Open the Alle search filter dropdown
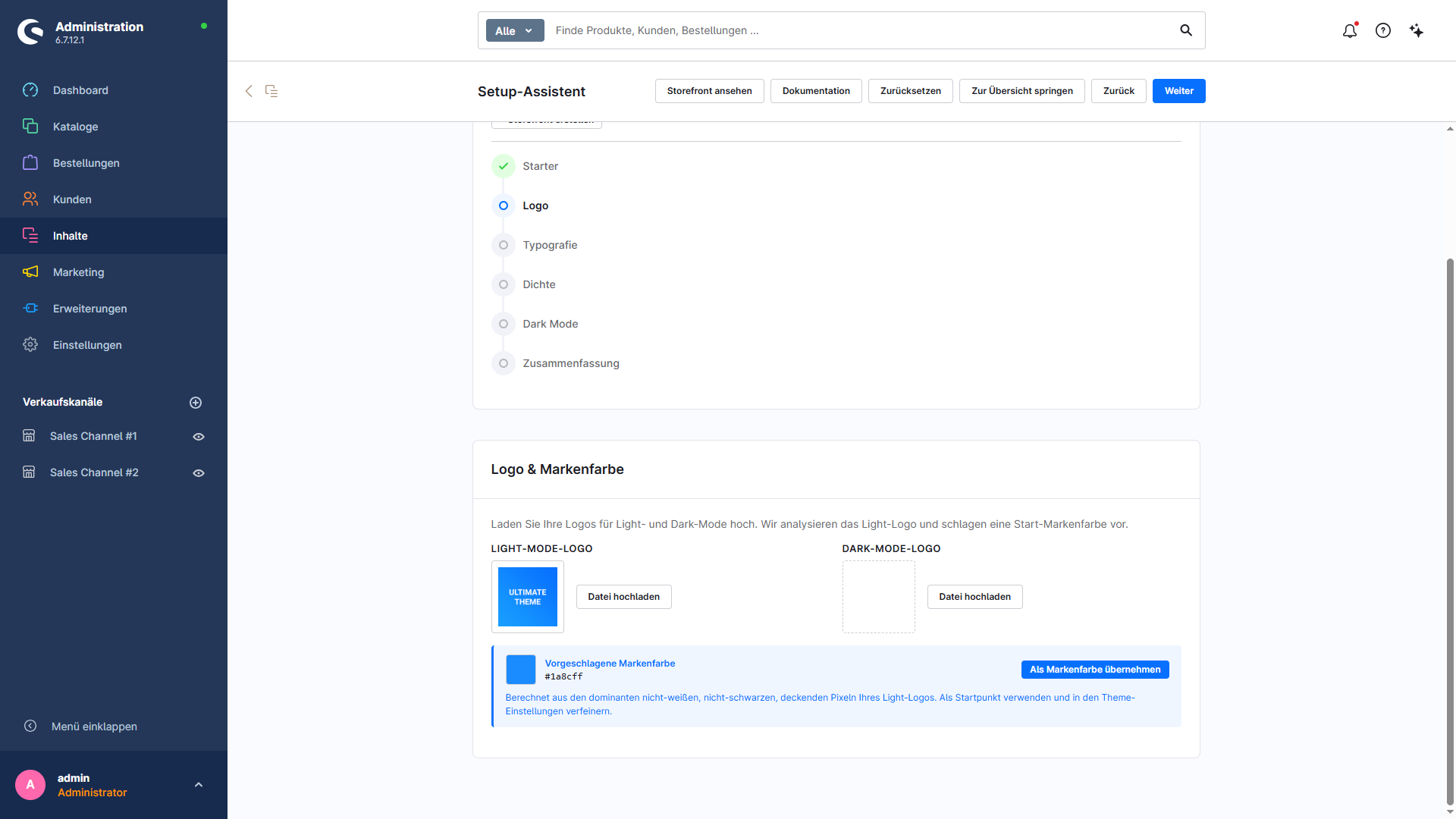The height and width of the screenshot is (819, 1456). [515, 30]
